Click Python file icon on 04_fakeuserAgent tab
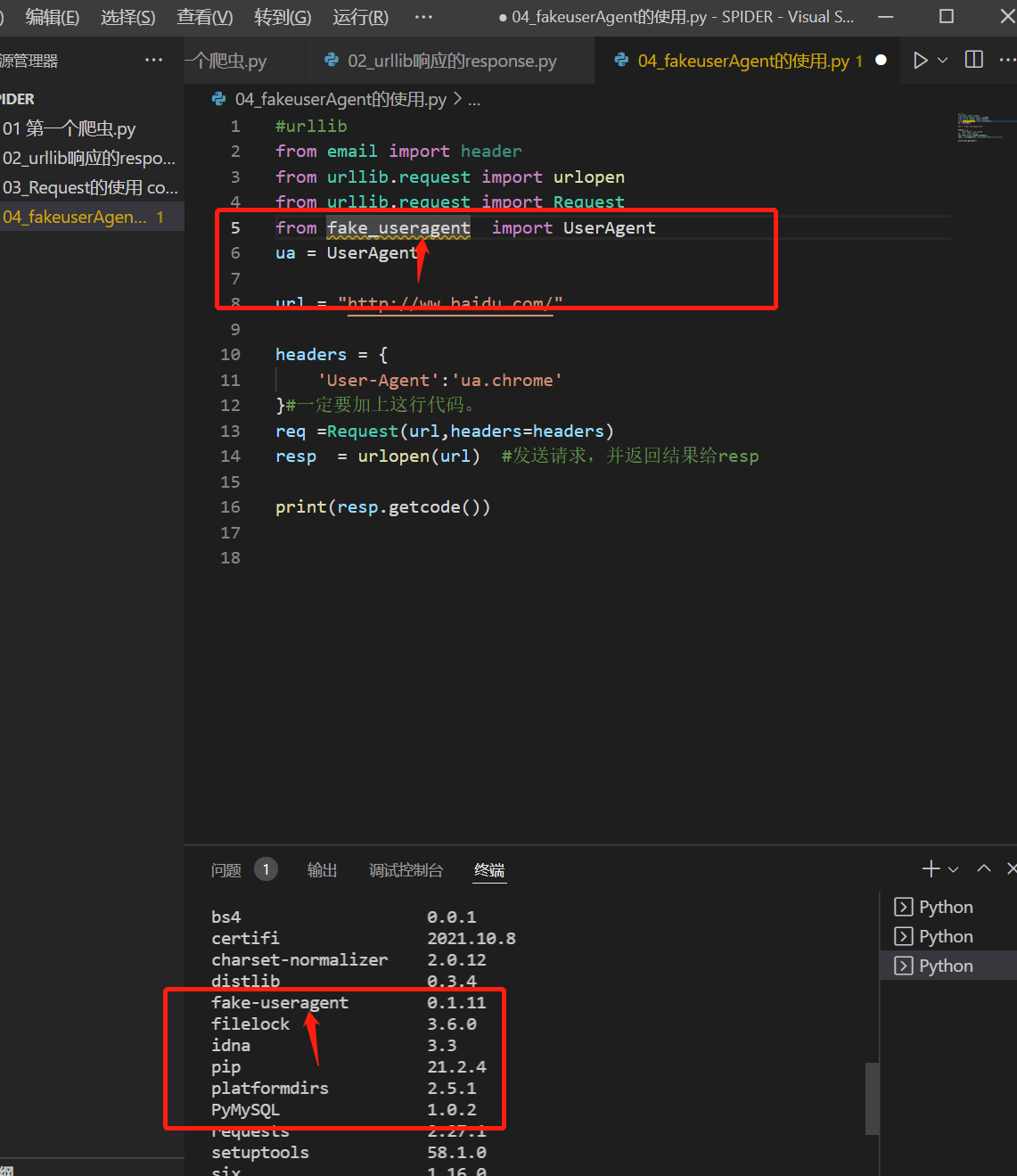Viewport: 1017px width, 1176px height. (x=621, y=60)
